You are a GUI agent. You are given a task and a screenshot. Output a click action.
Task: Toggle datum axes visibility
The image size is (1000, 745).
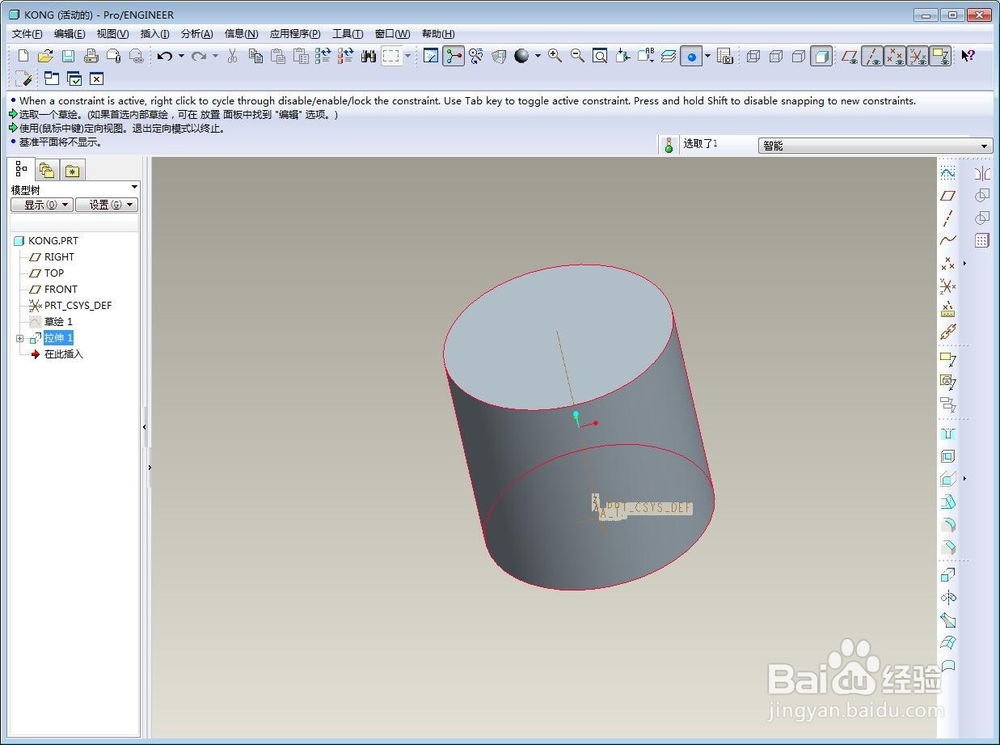coord(872,56)
